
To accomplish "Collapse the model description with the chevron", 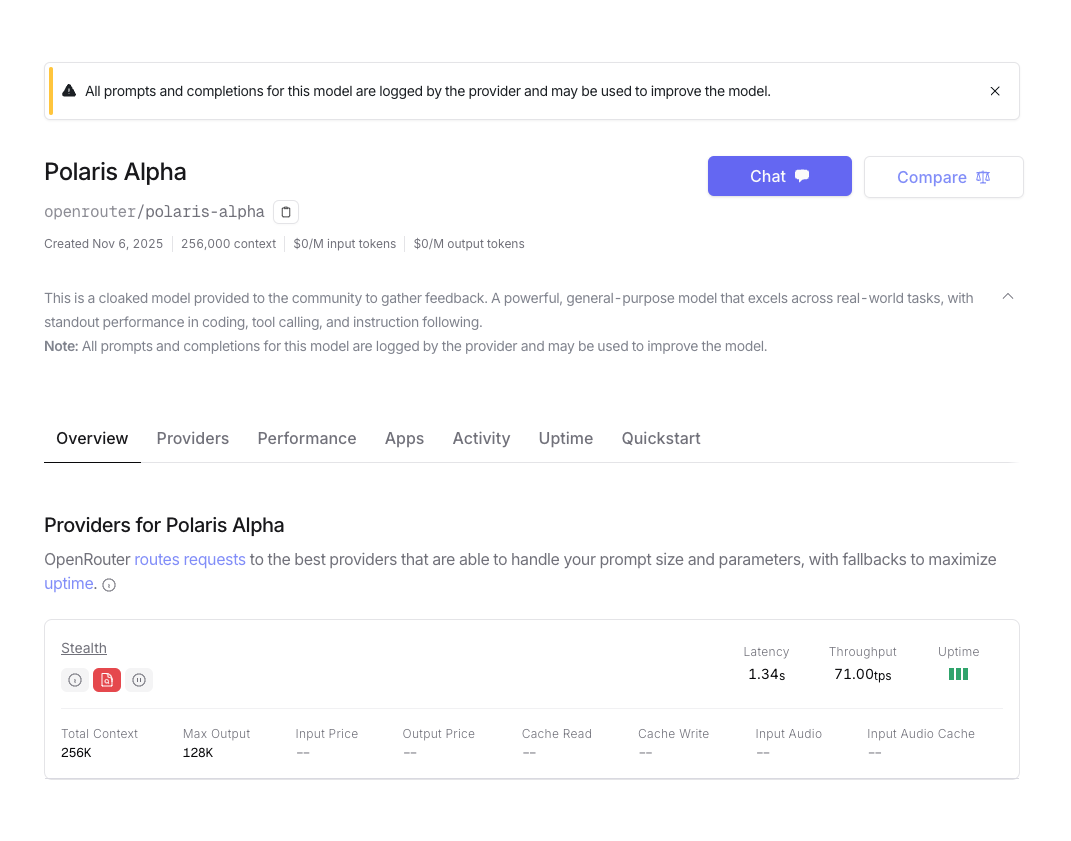I will click(x=1008, y=296).
